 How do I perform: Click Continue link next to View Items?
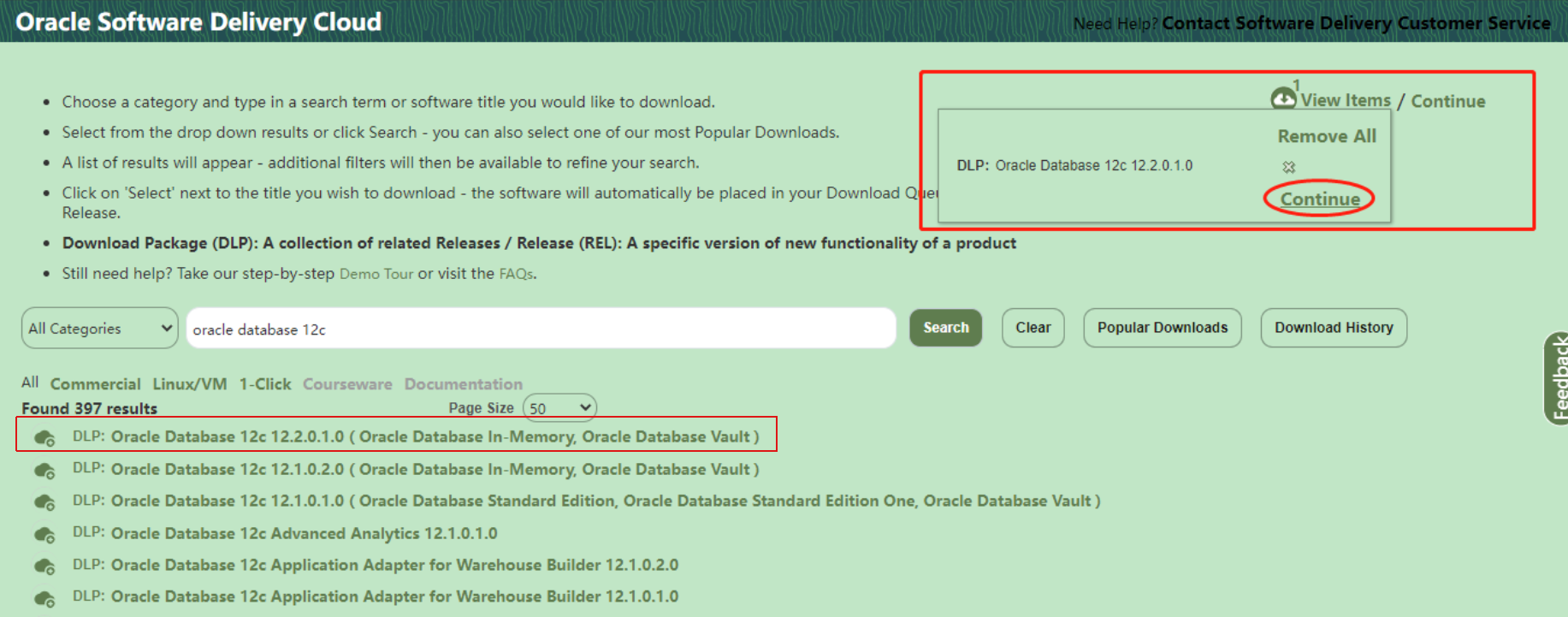click(1448, 101)
